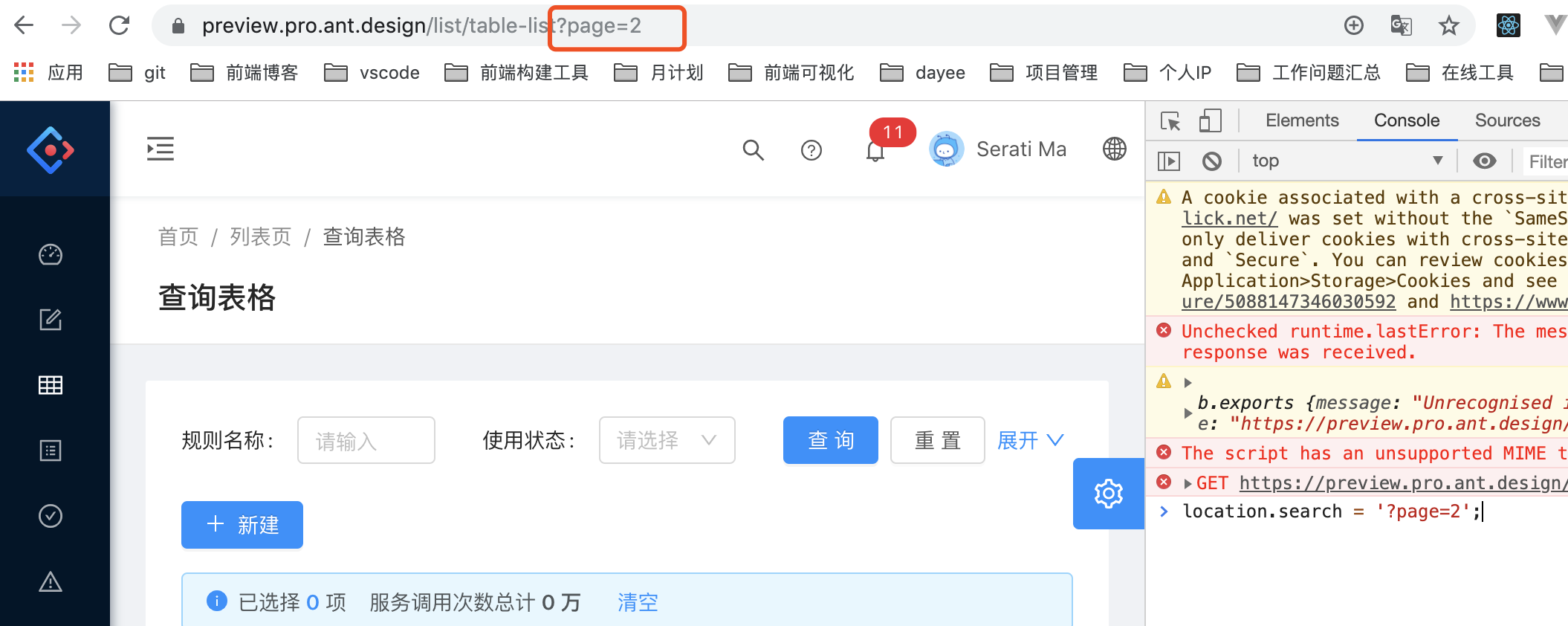Screen dimensions: 1568x626
Task: Click the 查询 search button
Action: [x=831, y=440]
